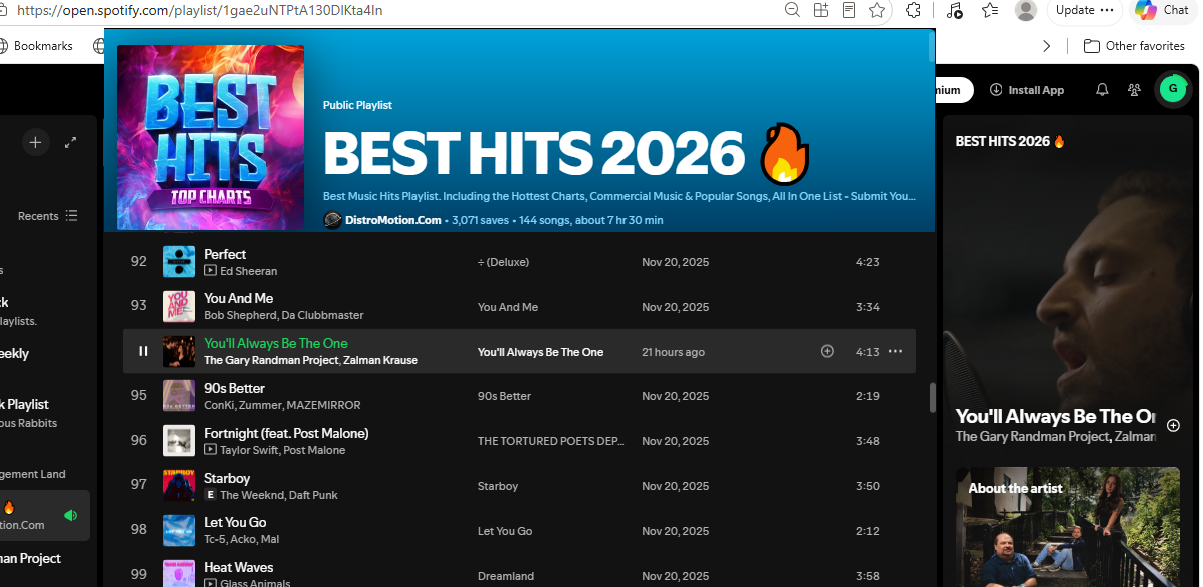
Task: Open The Weeknd, Daft Punk artist link
Action: tap(279, 495)
